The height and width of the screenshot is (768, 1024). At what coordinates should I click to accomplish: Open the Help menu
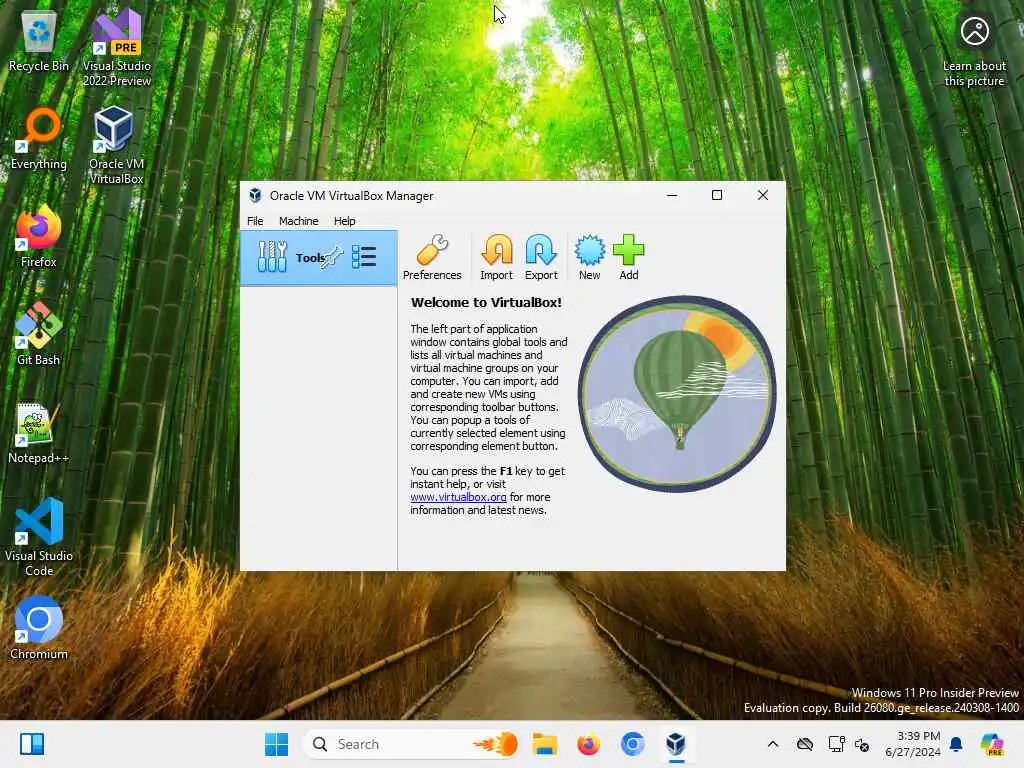click(x=344, y=221)
